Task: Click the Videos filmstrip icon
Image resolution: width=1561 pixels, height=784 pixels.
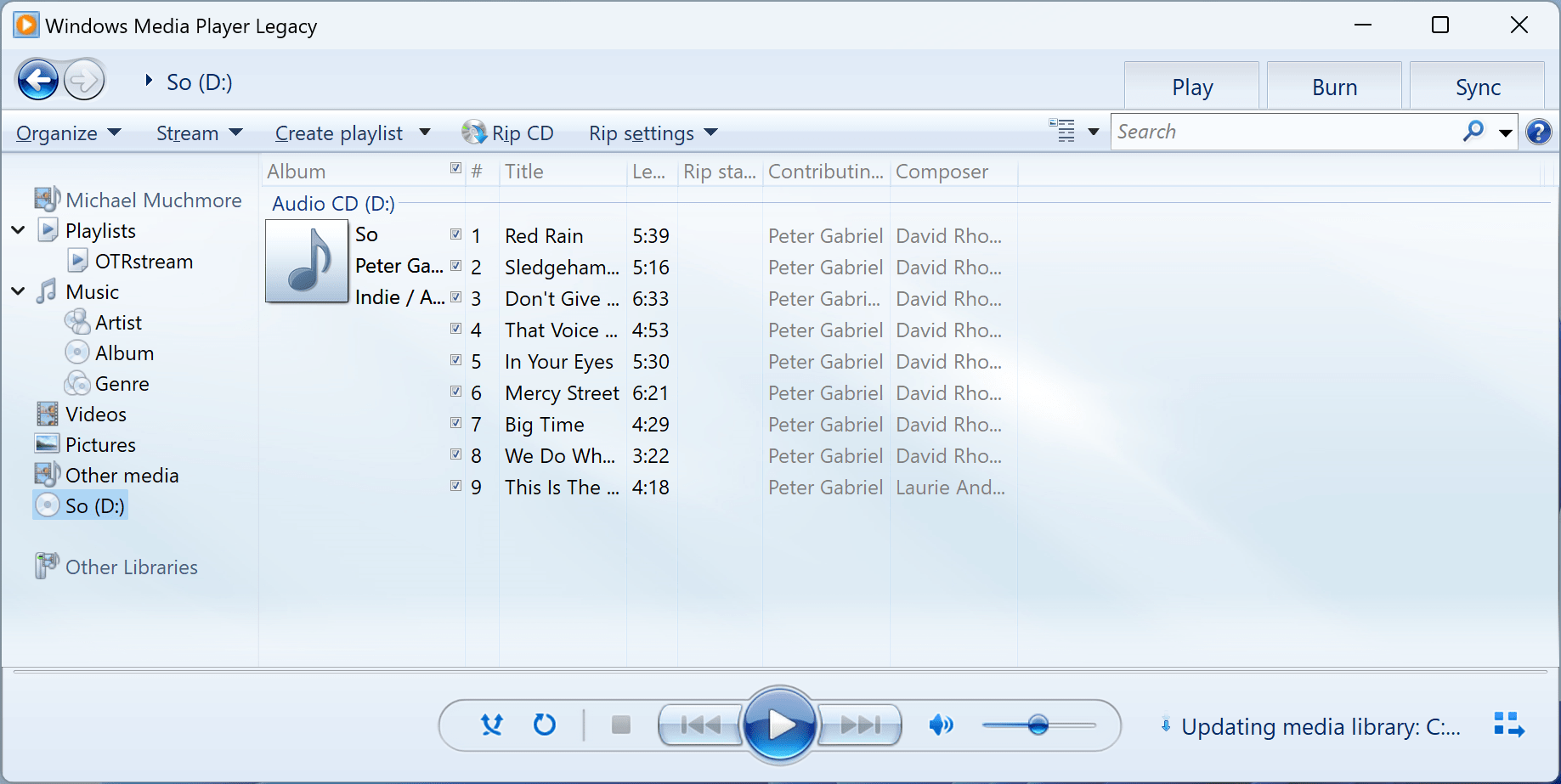Action: click(x=48, y=414)
